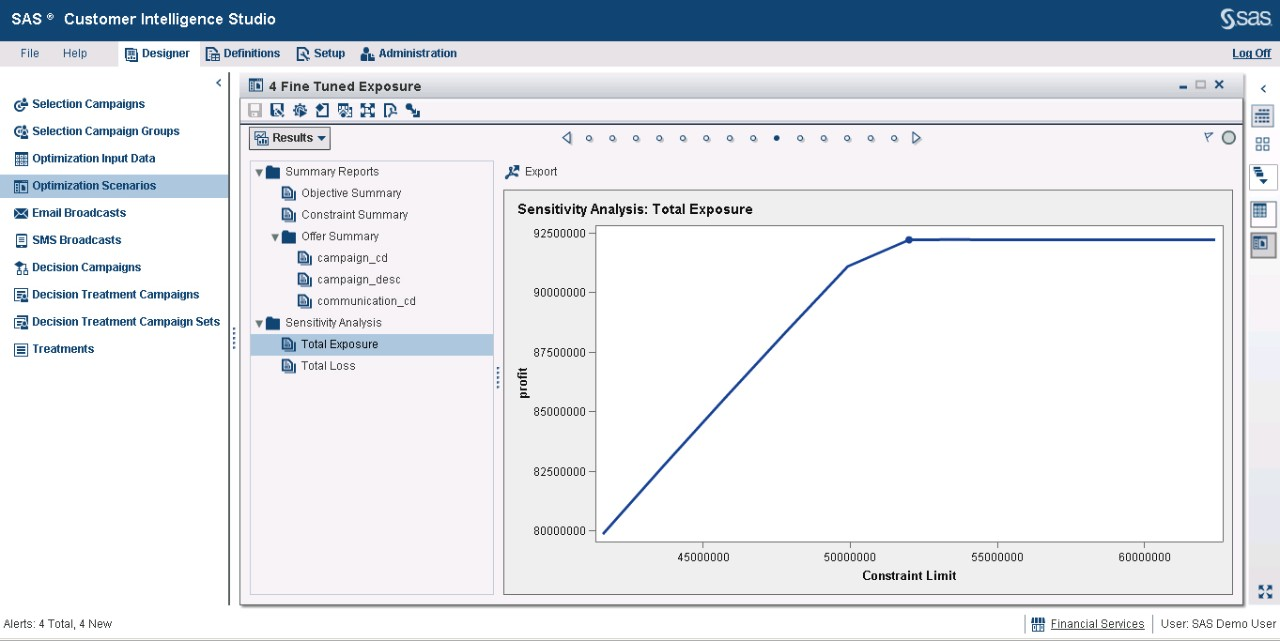Image resolution: width=1280 pixels, height=641 pixels.
Task: Open Optimization Input Data
Action: coord(93,158)
